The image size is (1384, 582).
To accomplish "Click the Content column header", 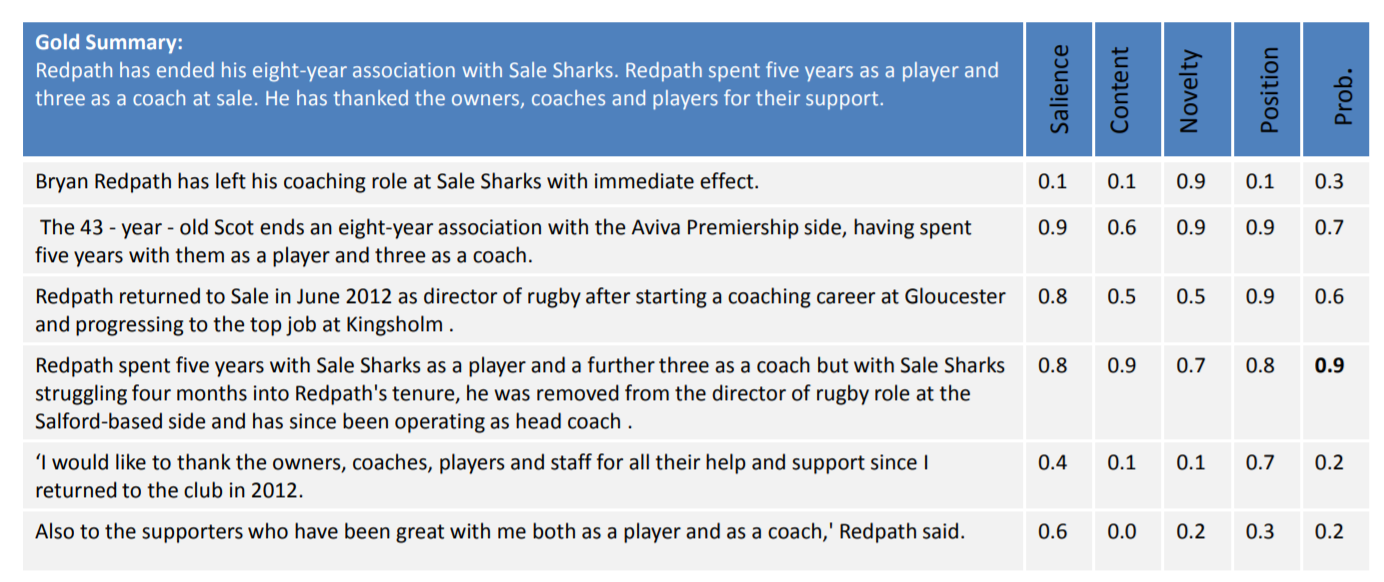I will tap(1119, 89).
